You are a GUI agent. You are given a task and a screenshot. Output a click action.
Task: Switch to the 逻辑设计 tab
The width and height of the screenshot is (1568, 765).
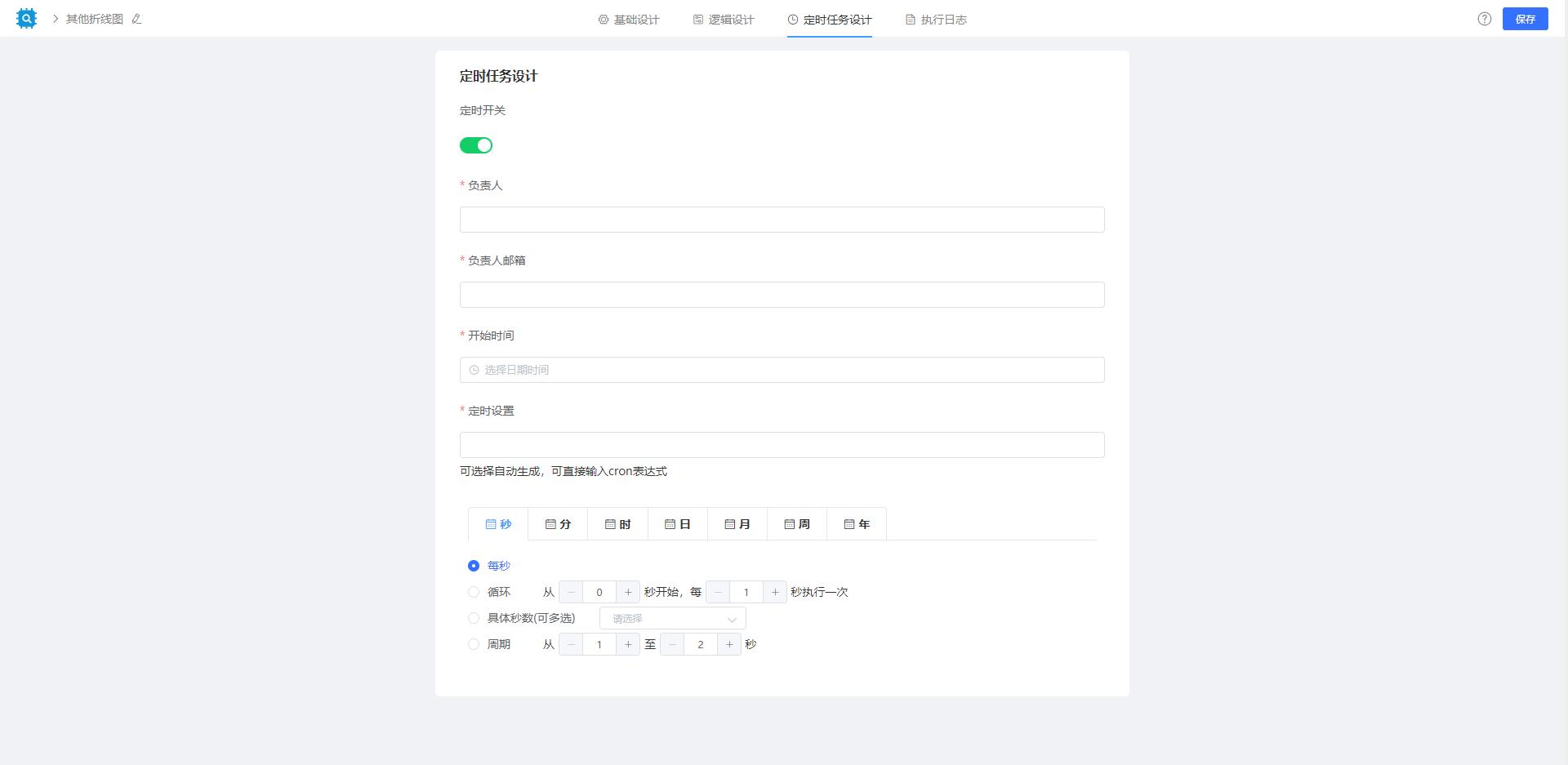click(x=723, y=20)
